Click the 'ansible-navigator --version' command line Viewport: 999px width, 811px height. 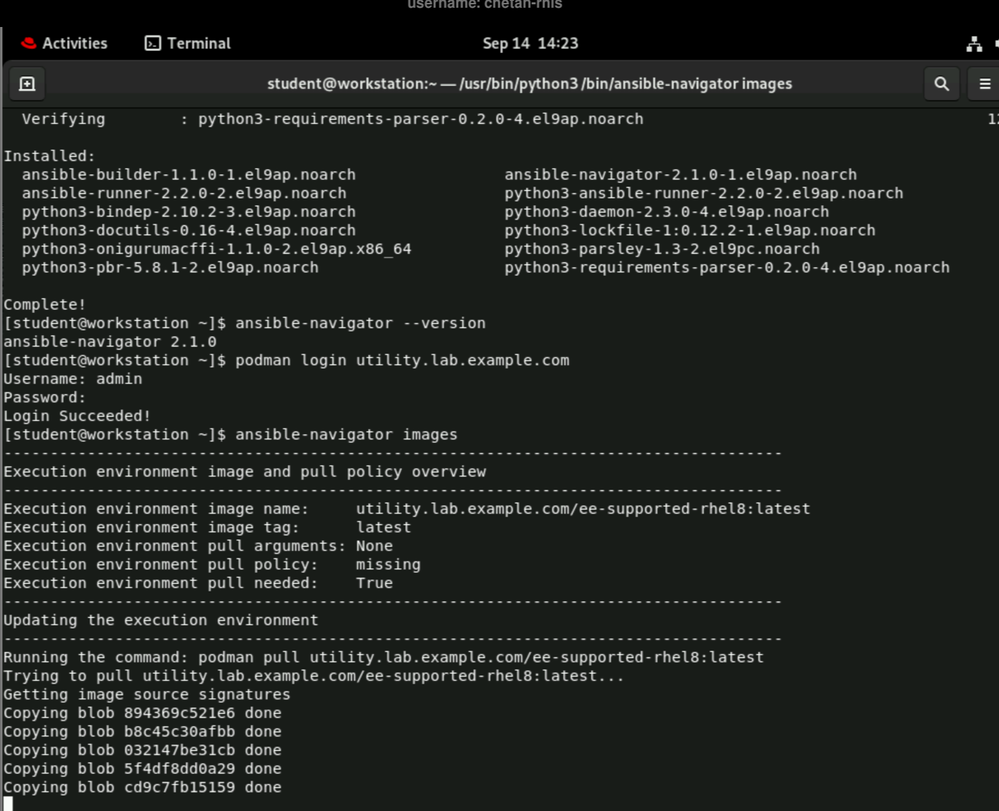coord(361,323)
